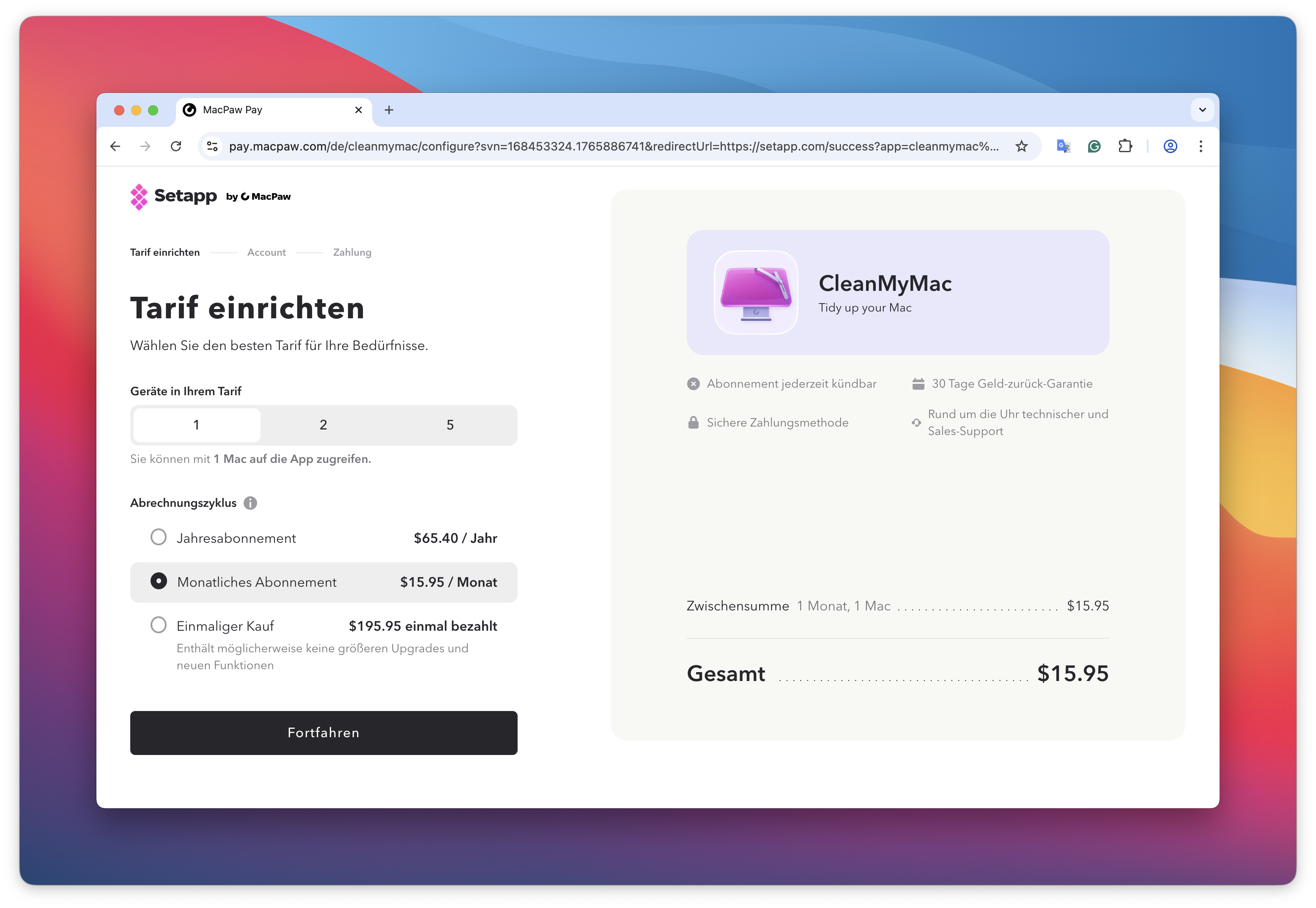Open the Google Translate extension icon

tap(1063, 147)
